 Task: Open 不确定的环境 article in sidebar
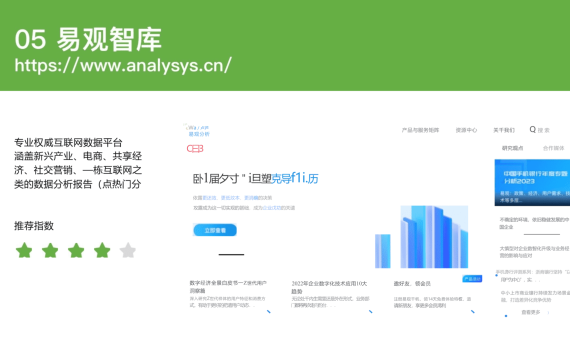pos(534,223)
